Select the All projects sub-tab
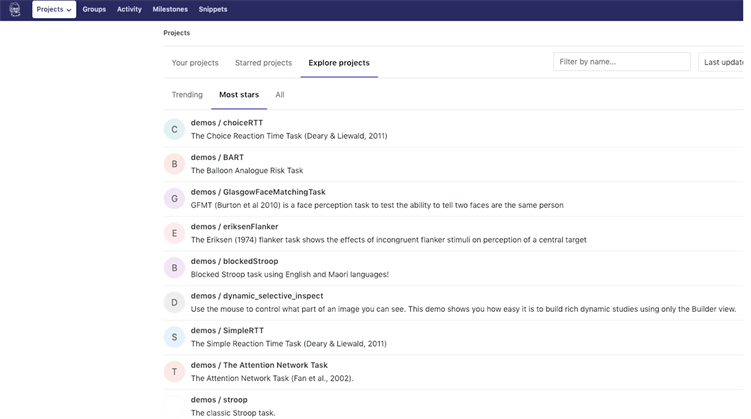 280,95
